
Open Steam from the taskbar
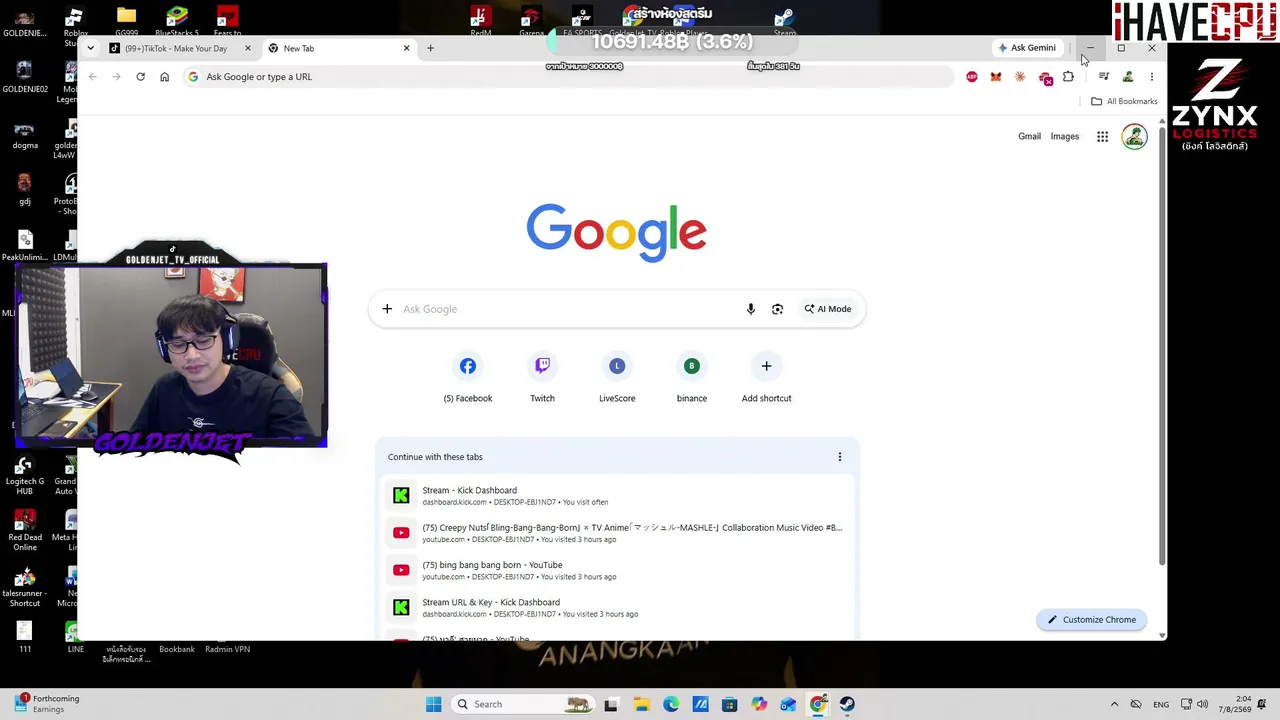(x=847, y=704)
